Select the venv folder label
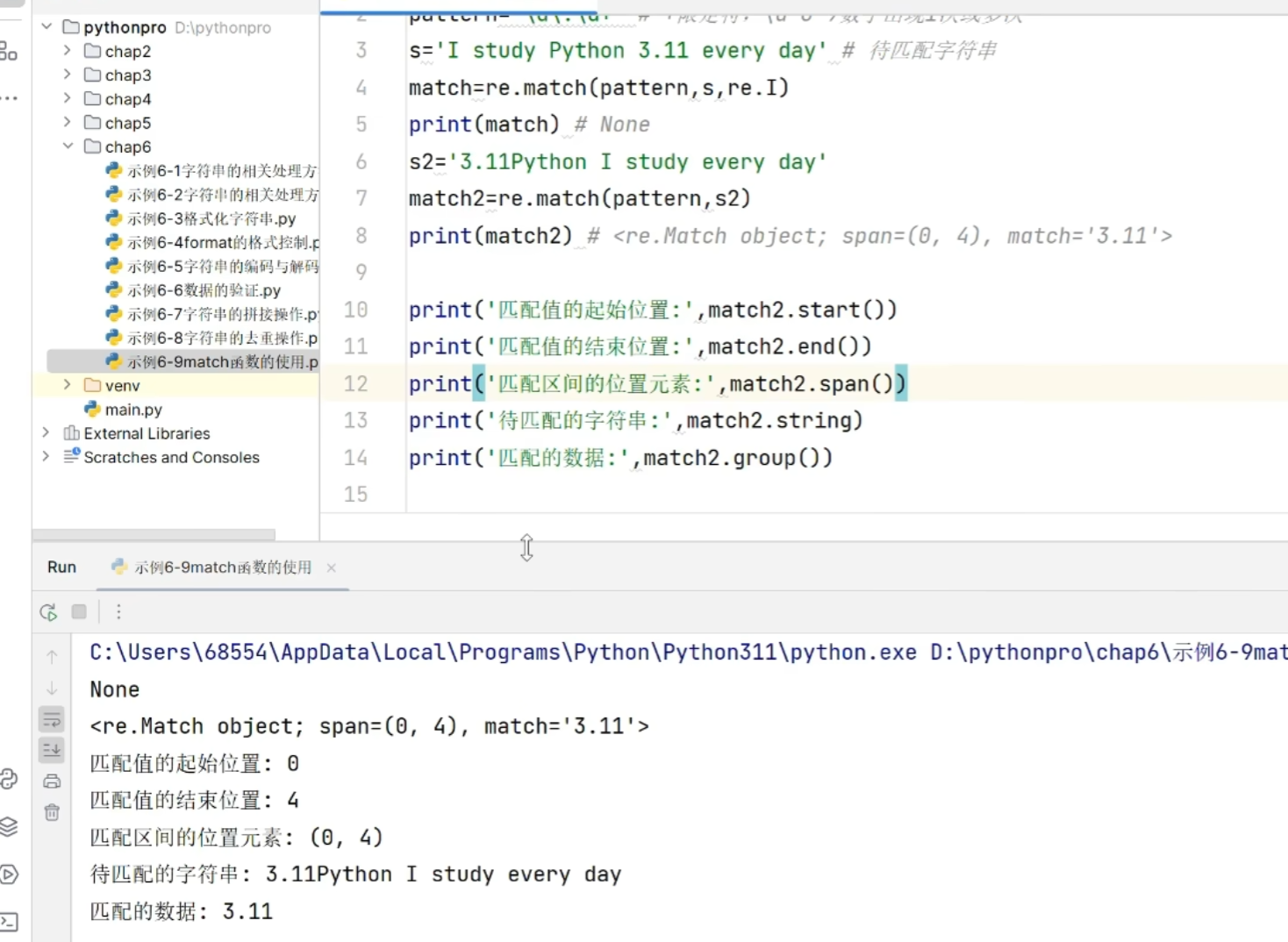The image size is (1288, 942). [122, 386]
